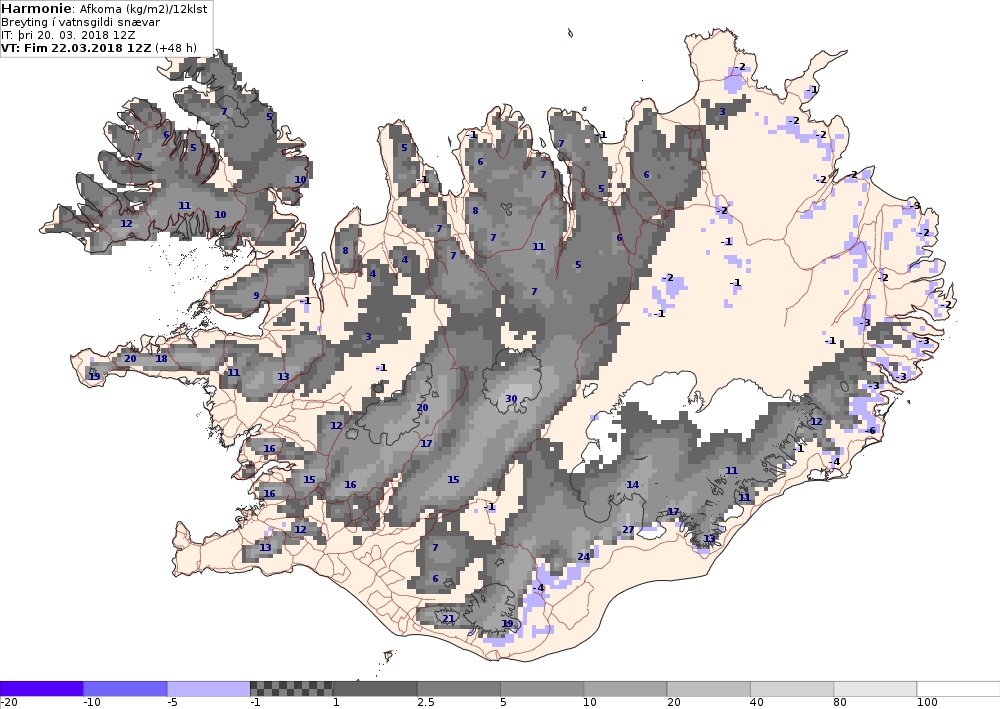Viewport: 1000px width, 709px height.
Task: Select the 10 to 20 legend swatch
Action: pos(625,689)
